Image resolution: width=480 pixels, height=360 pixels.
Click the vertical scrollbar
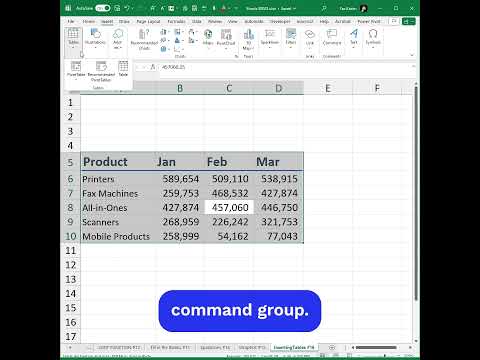(416, 193)
